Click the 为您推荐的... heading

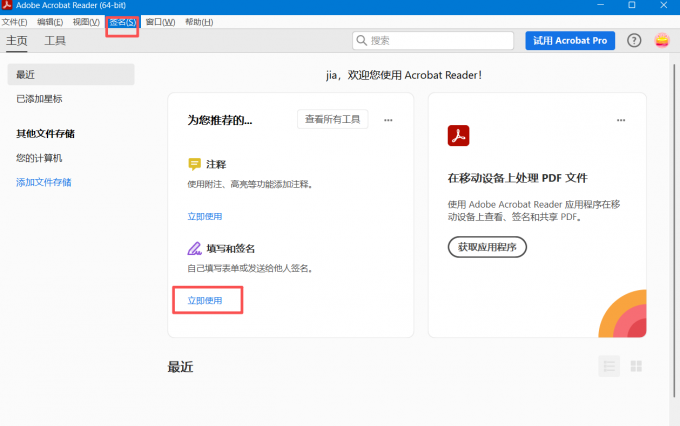point(219,120)
